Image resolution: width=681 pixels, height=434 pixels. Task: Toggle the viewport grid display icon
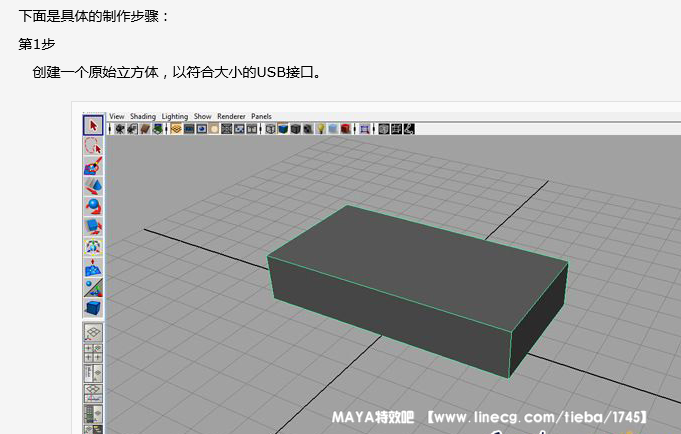(226, 129)
